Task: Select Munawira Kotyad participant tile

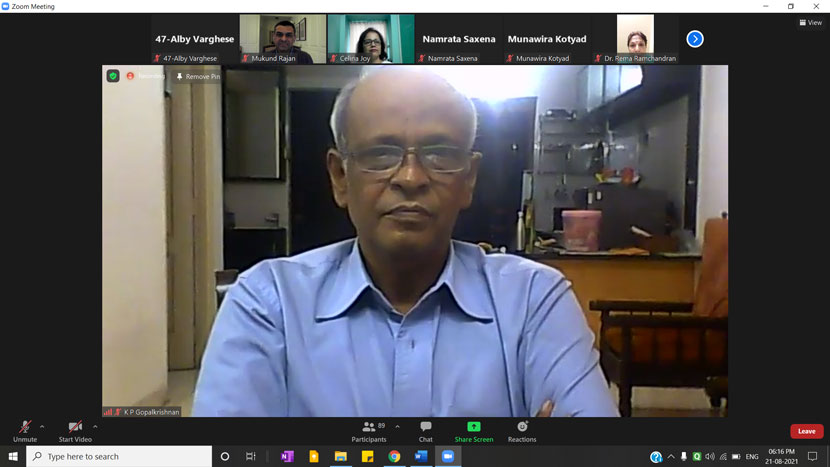Action: click(547, 39)
